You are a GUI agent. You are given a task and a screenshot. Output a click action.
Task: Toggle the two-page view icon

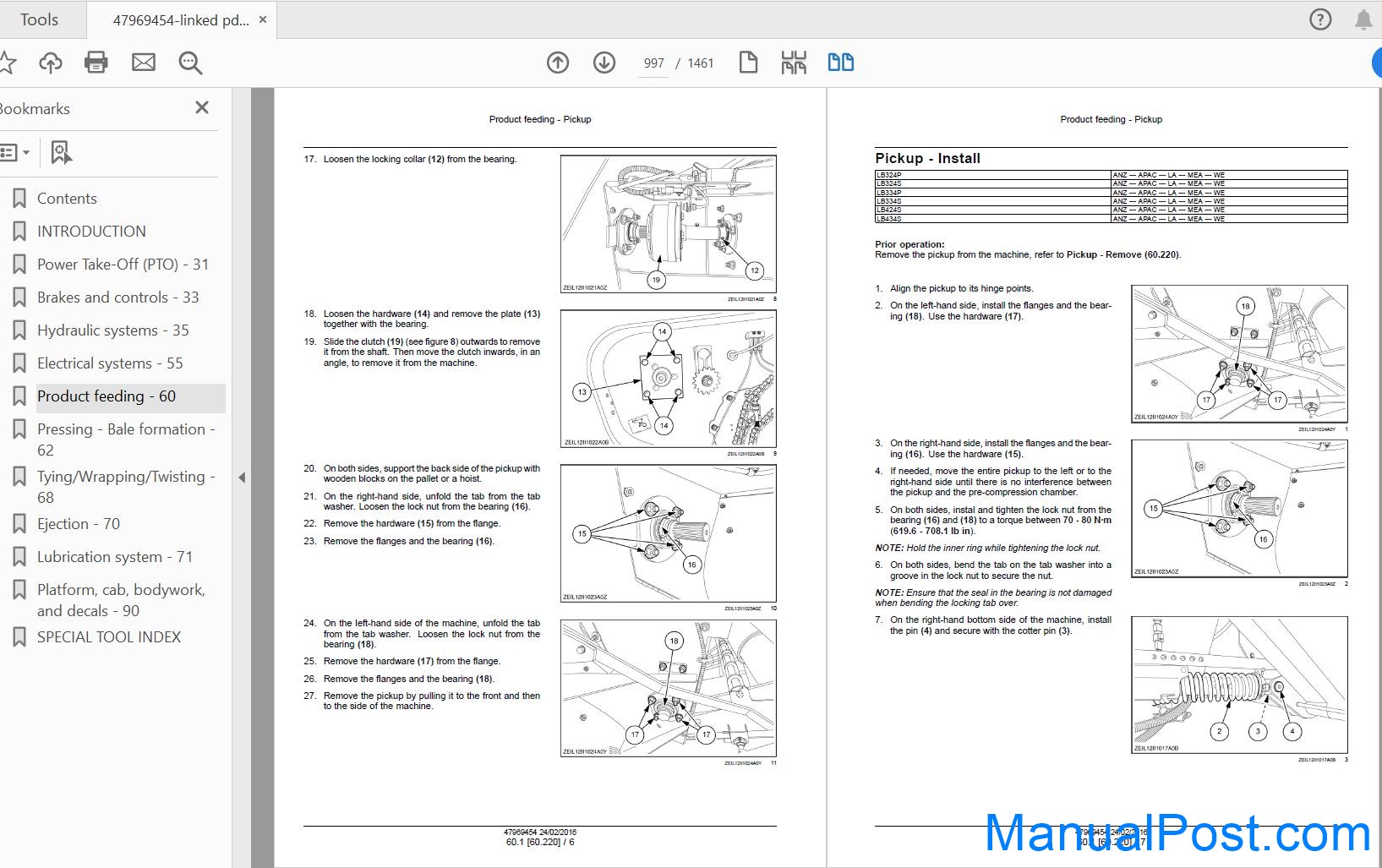click(x=840, y=63)
